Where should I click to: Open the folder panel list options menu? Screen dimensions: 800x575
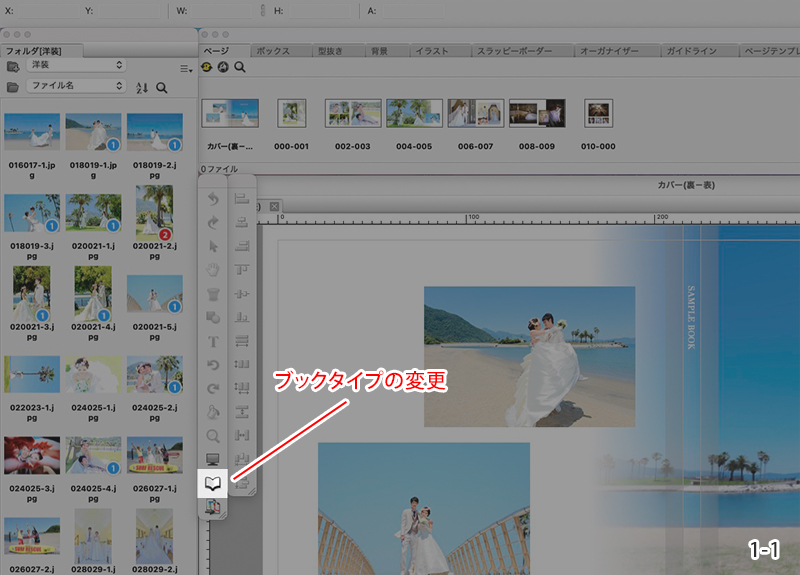(186, 67)
